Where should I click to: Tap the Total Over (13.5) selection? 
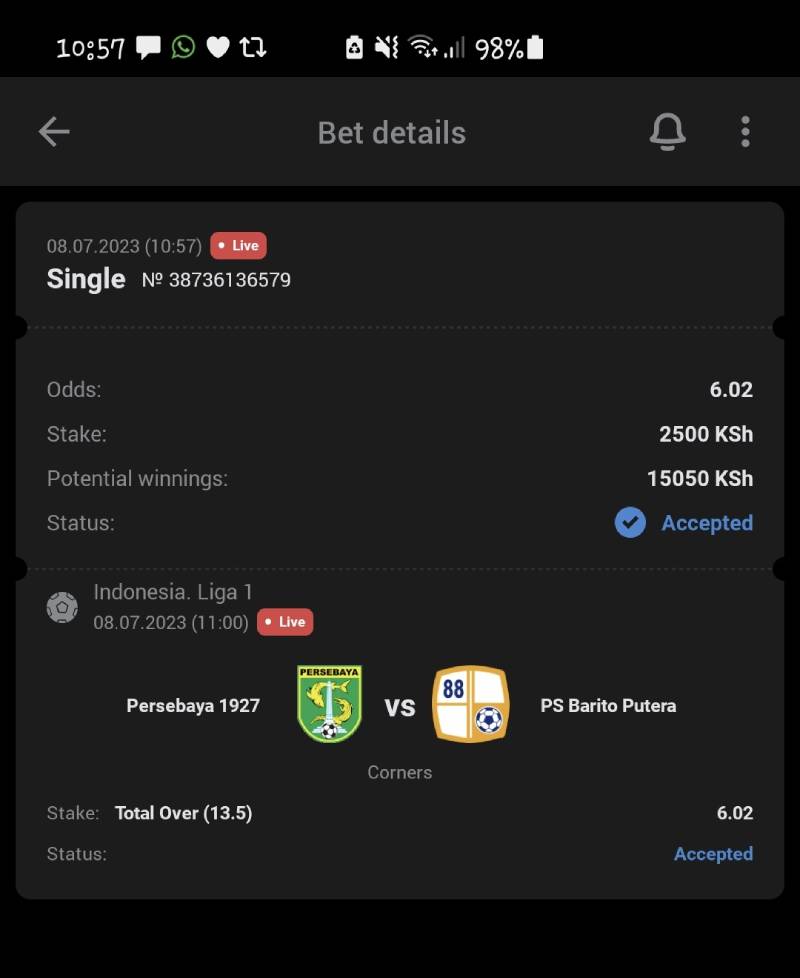click(x=183, y=813)
